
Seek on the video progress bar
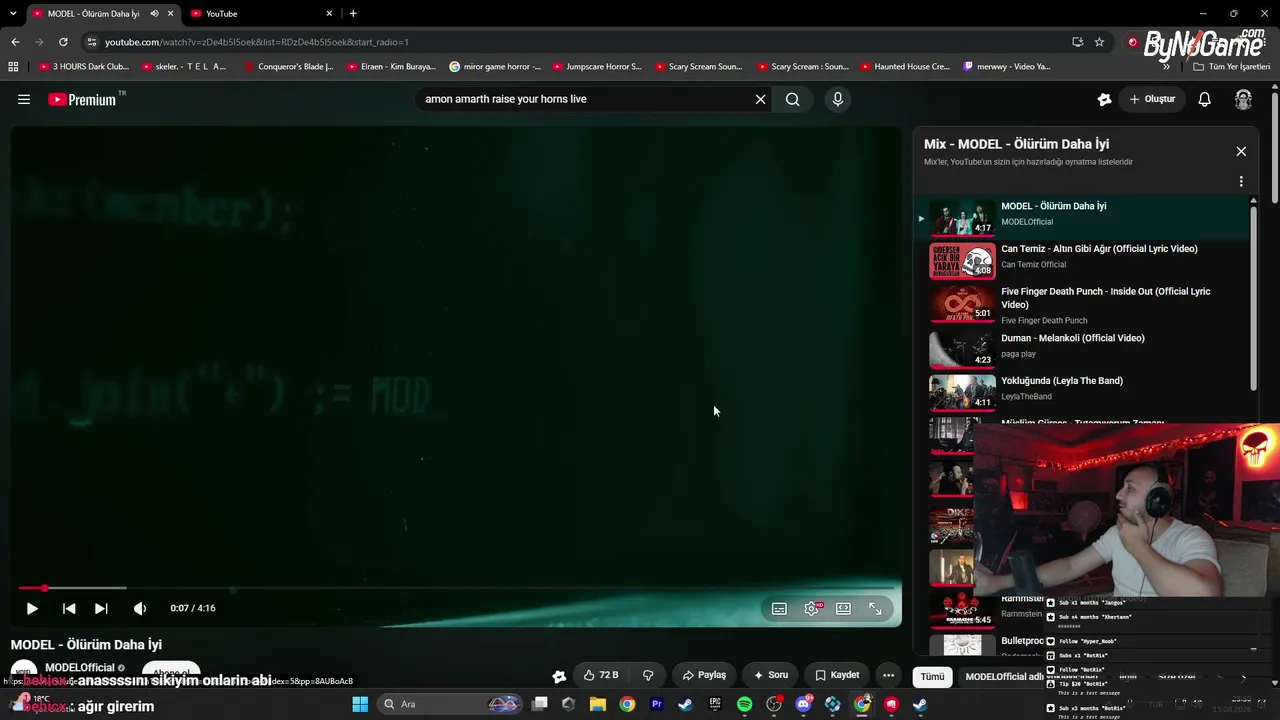456,588
